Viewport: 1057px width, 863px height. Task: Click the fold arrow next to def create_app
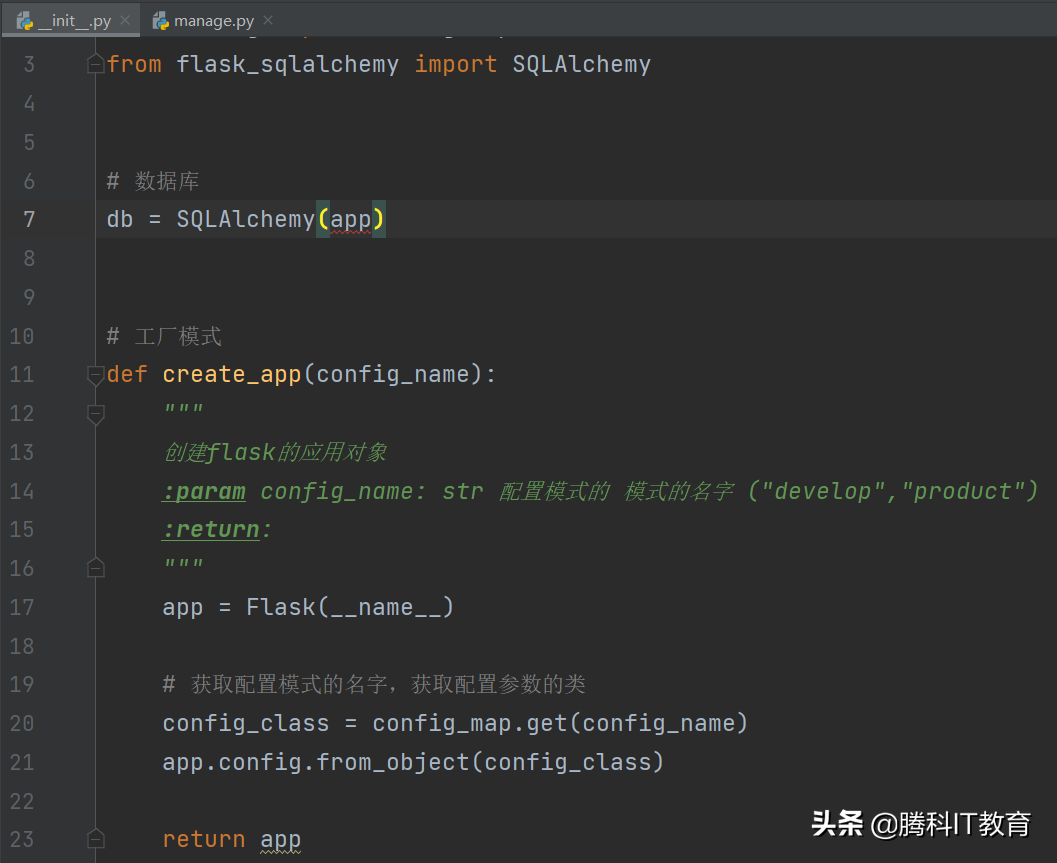point(95,374)
